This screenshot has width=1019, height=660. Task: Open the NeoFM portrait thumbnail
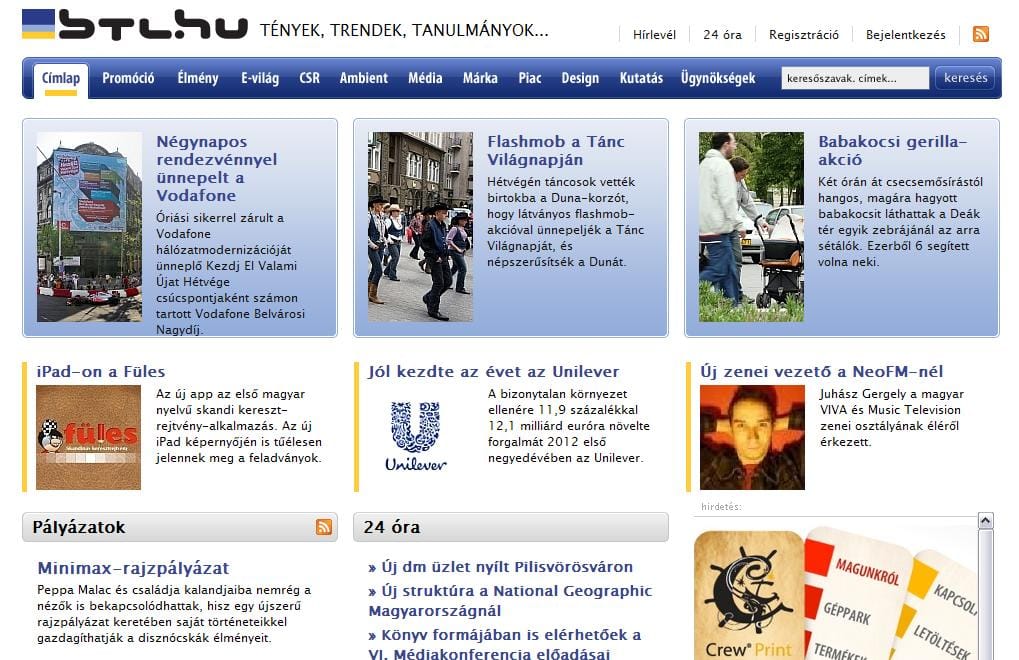(x=752, y=437)
